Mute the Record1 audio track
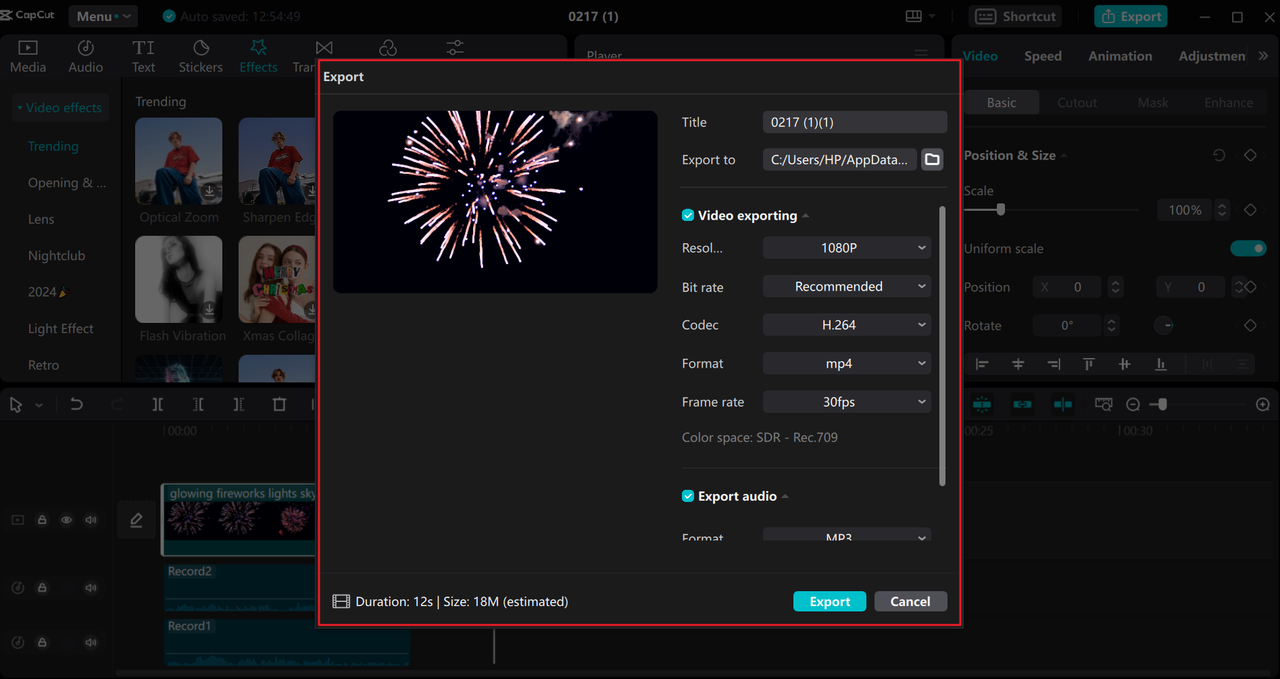Image resolution: width=1280 pixels, height=679 pixels. [x=91, y=642]
